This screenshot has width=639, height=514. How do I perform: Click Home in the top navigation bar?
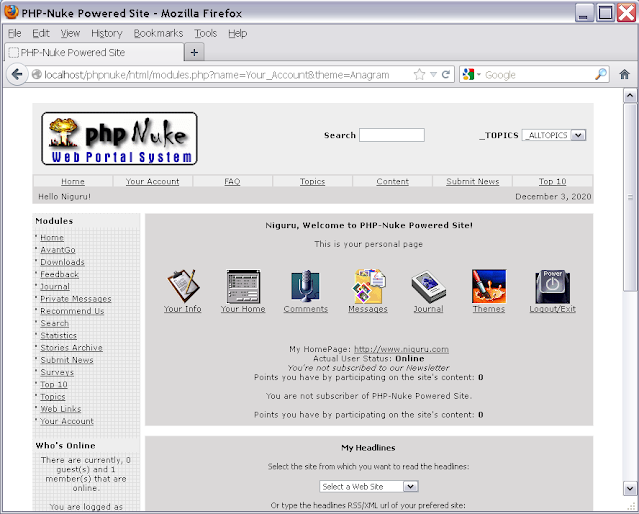[x=73, y=181]
